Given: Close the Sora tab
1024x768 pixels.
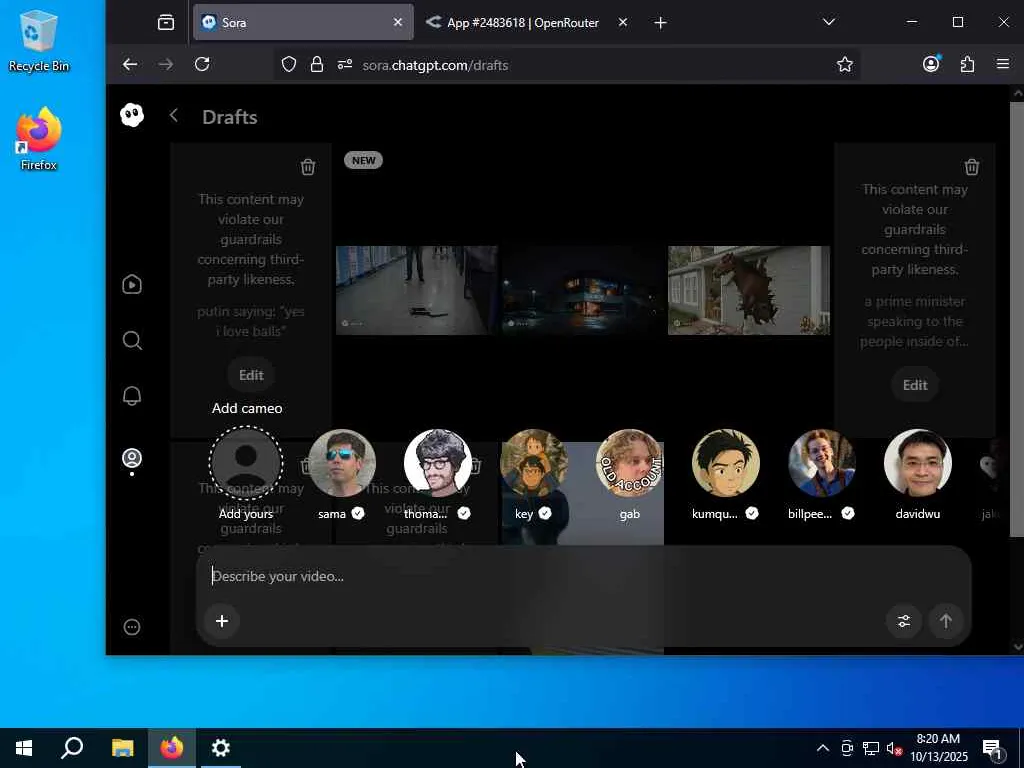Looking at the screenshot, I should click(x=398, y=22).
